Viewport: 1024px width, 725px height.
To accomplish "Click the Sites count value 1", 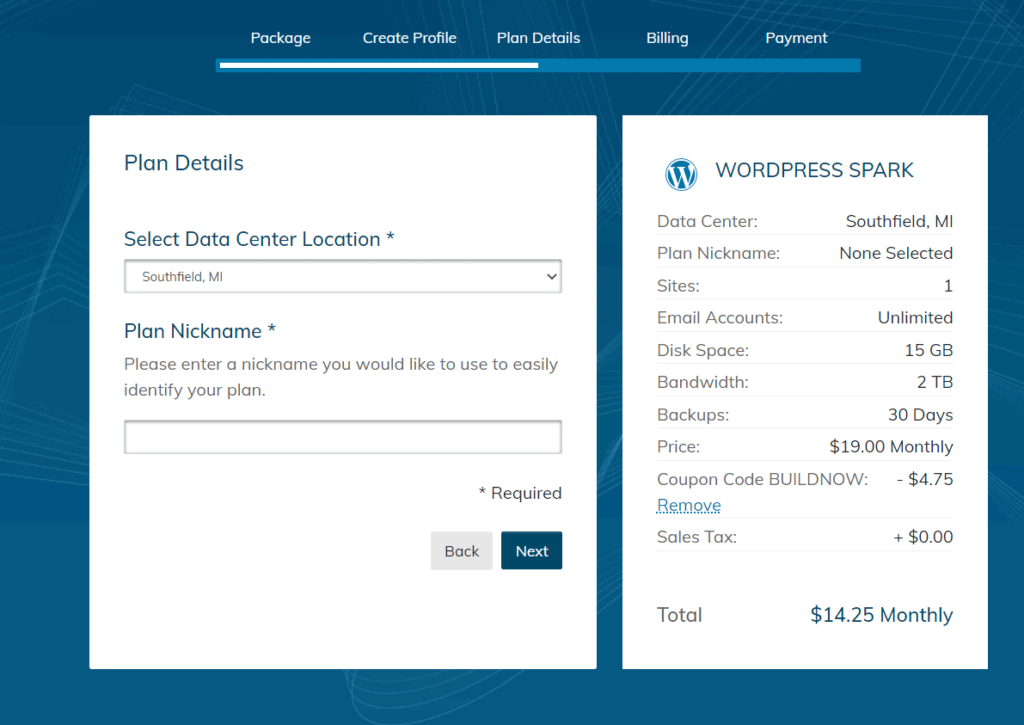I will [948, 286].
